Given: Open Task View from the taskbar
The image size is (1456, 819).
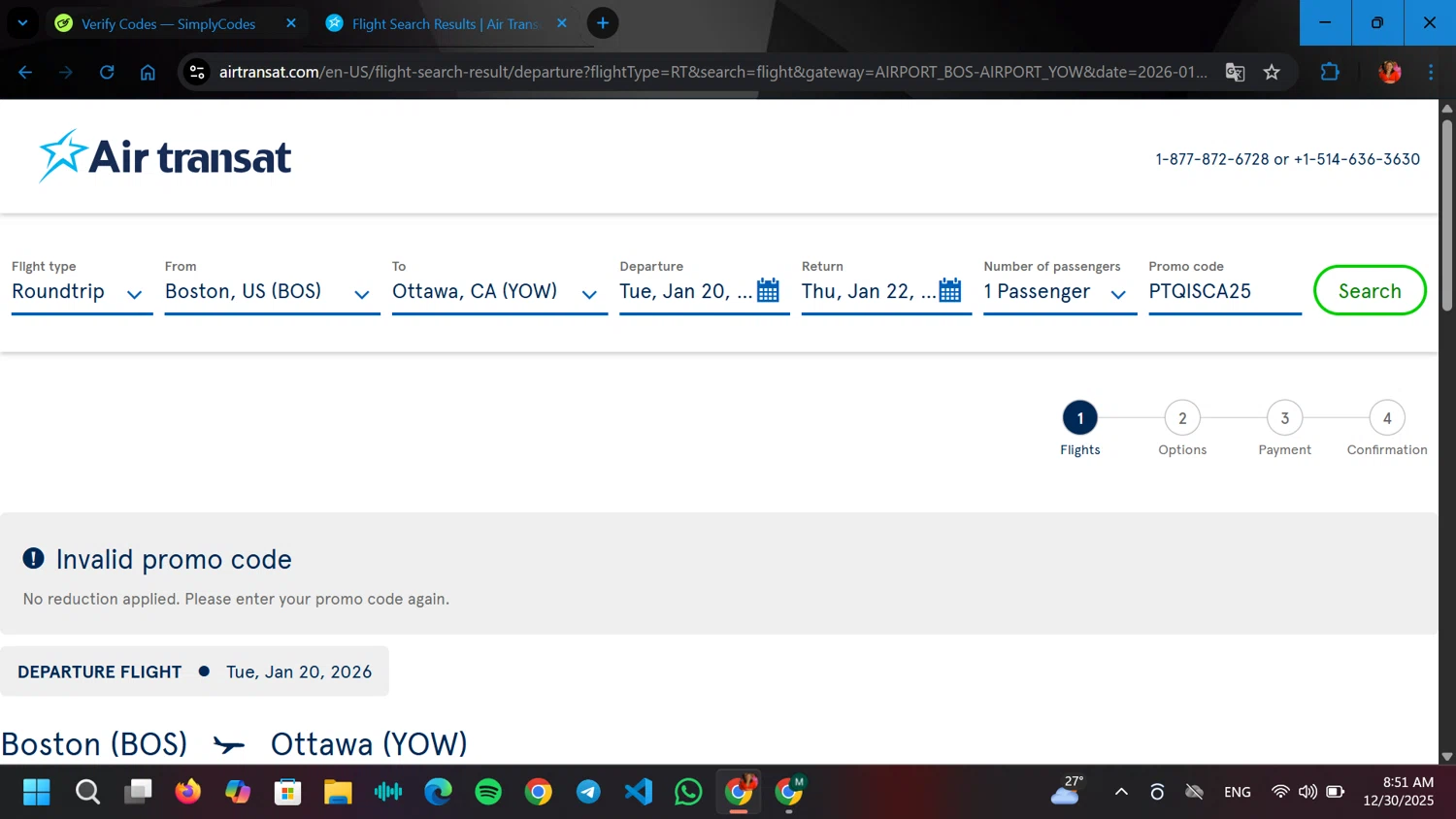Looking at the screenshot, I should [x=138, y=792].
